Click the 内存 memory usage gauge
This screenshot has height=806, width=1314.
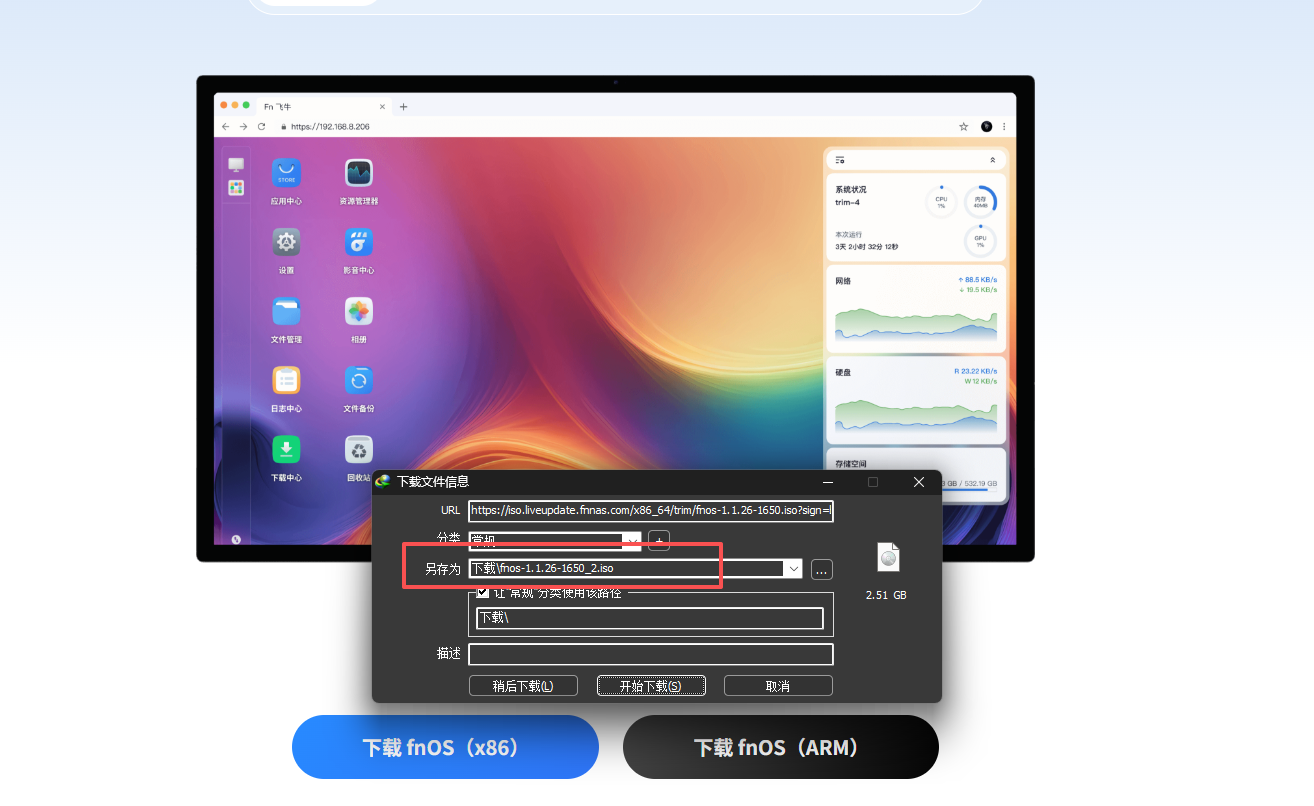click(x=981, y=201)
